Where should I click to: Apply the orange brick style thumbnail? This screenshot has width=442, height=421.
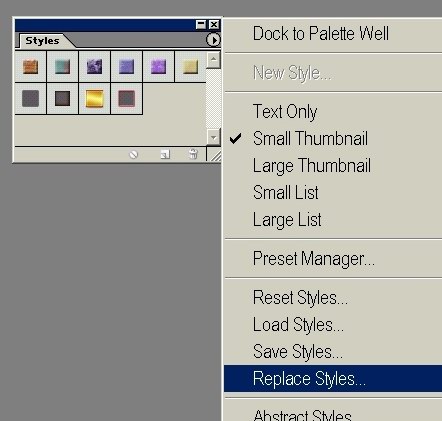tap(30, 66)
